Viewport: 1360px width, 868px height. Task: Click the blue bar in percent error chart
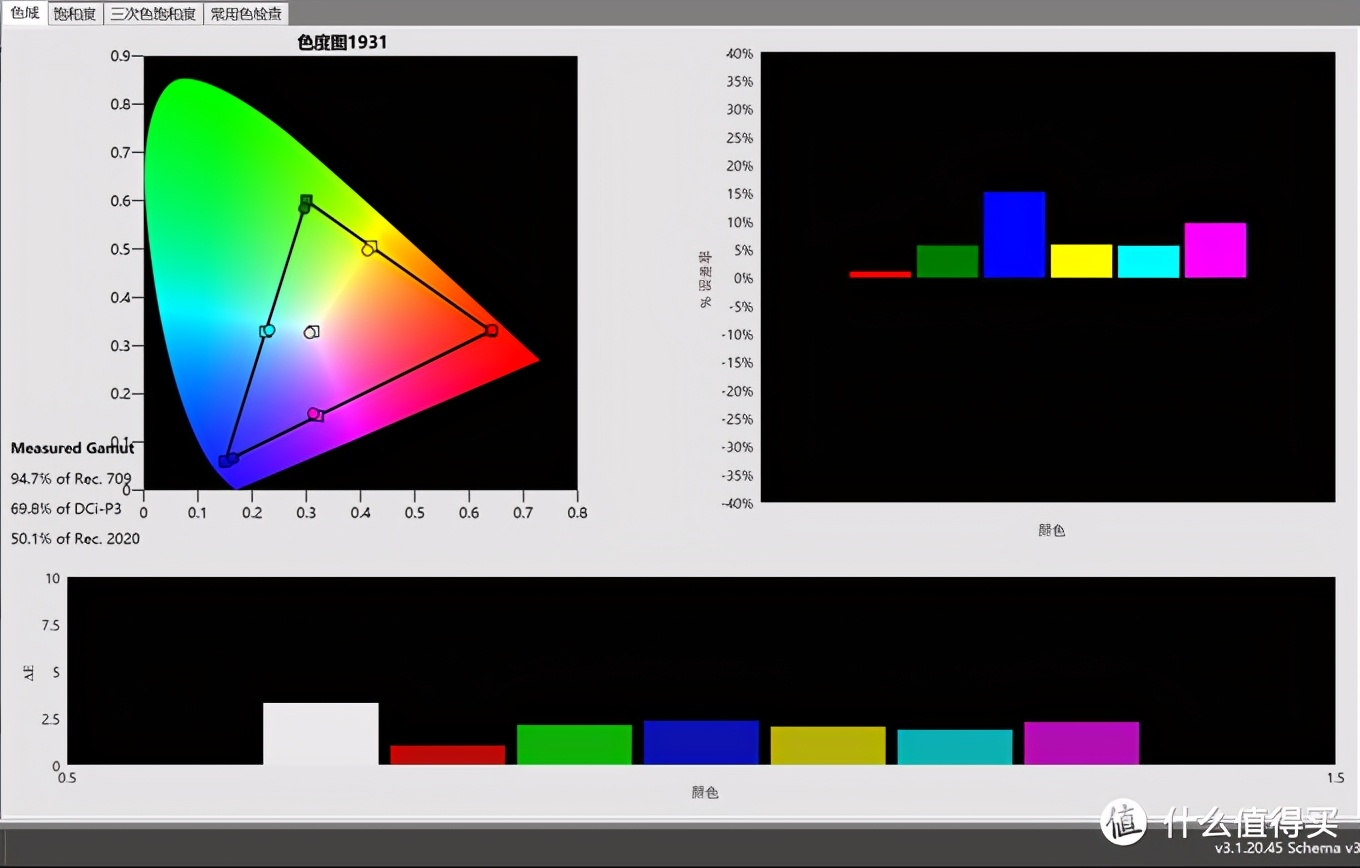(1014, 235)
